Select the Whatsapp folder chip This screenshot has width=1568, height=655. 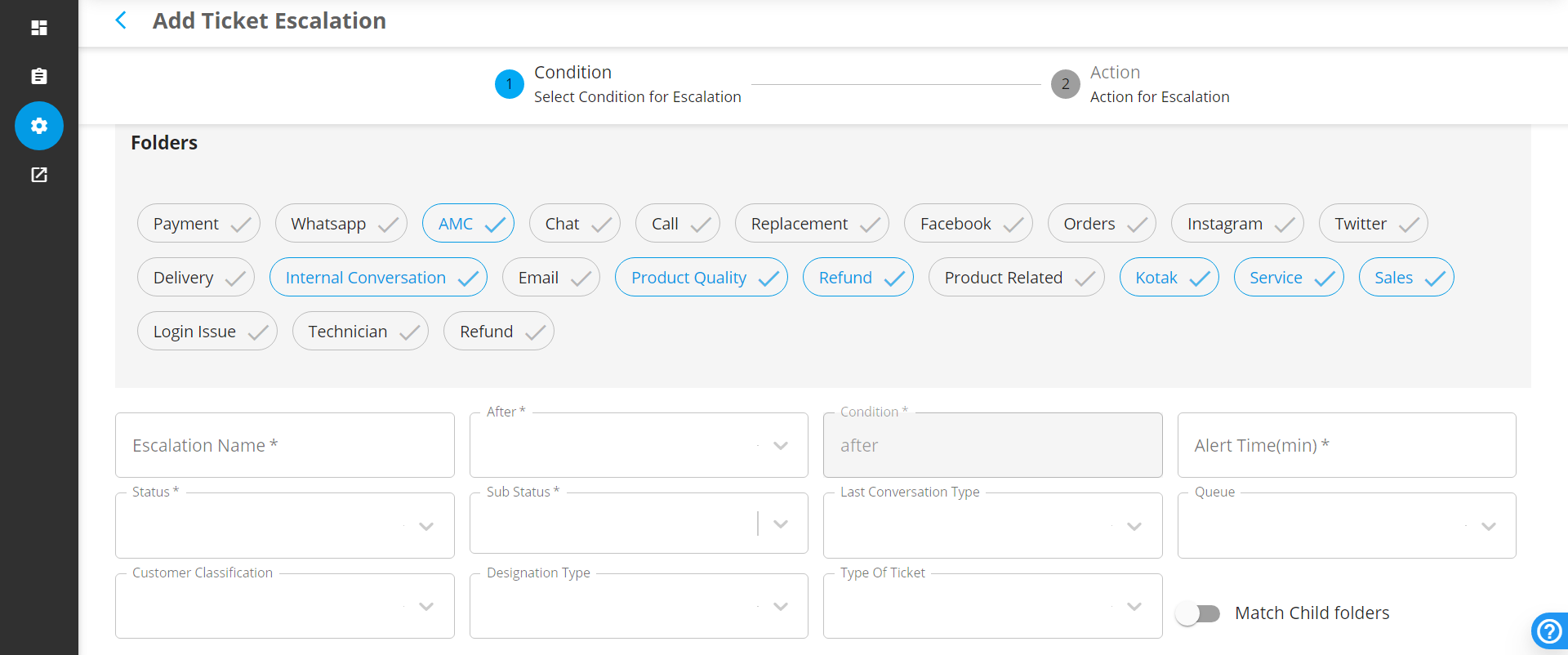point(341,224)
